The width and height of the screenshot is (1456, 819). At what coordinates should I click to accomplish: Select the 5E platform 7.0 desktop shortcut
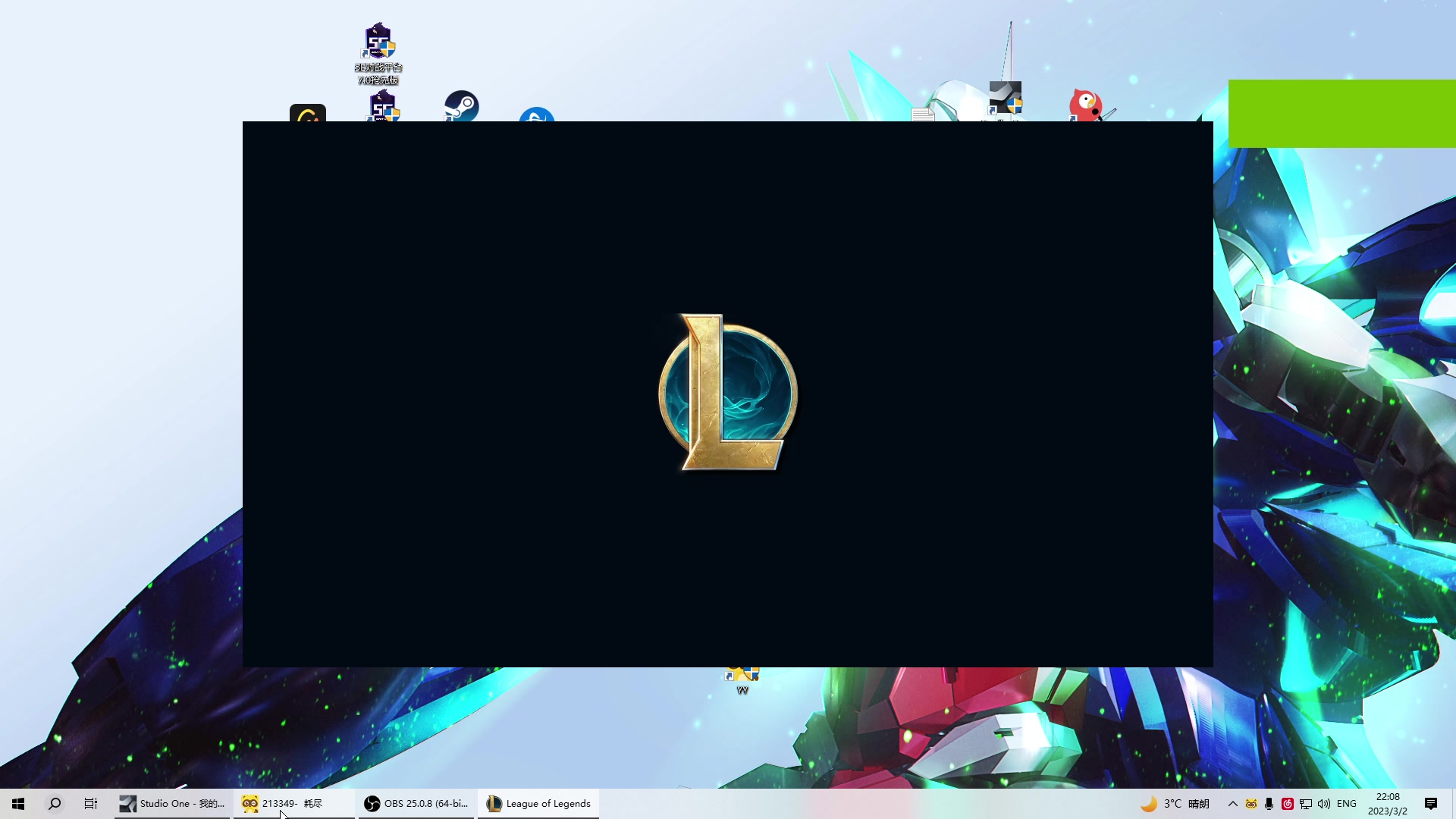pos(378,53)
